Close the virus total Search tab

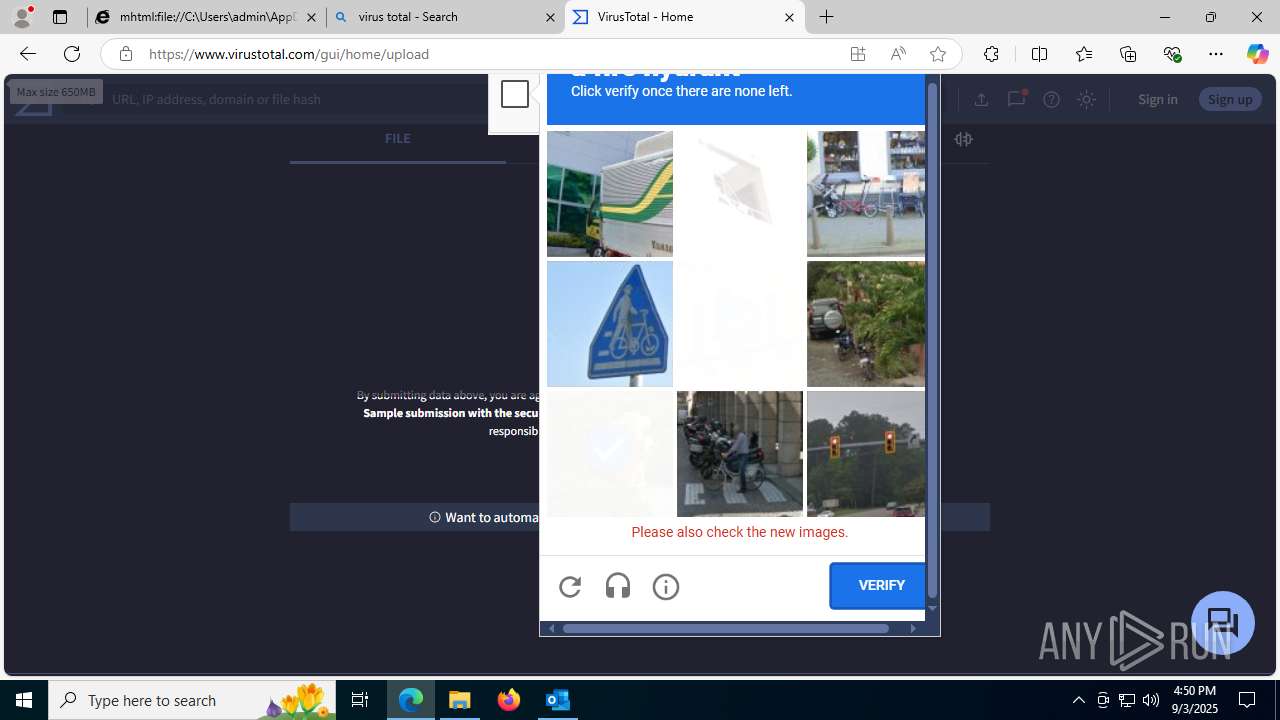tap(550, 17)
